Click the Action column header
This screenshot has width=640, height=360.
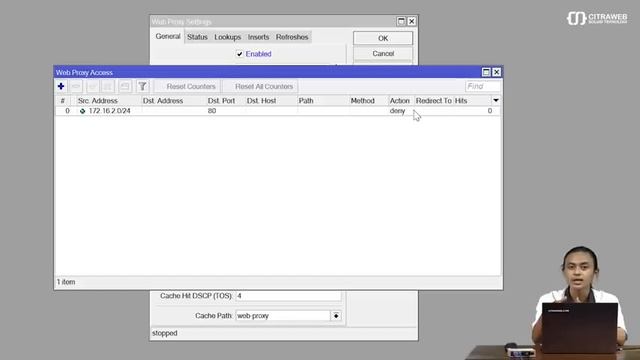click(401, 100)
